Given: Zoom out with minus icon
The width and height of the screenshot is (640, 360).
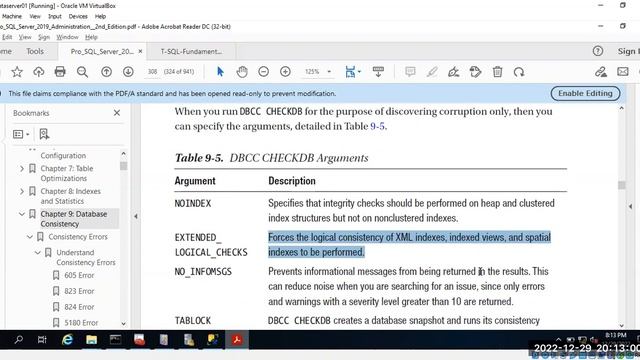Looking at the screenshot, I should (x=264, y=72).
